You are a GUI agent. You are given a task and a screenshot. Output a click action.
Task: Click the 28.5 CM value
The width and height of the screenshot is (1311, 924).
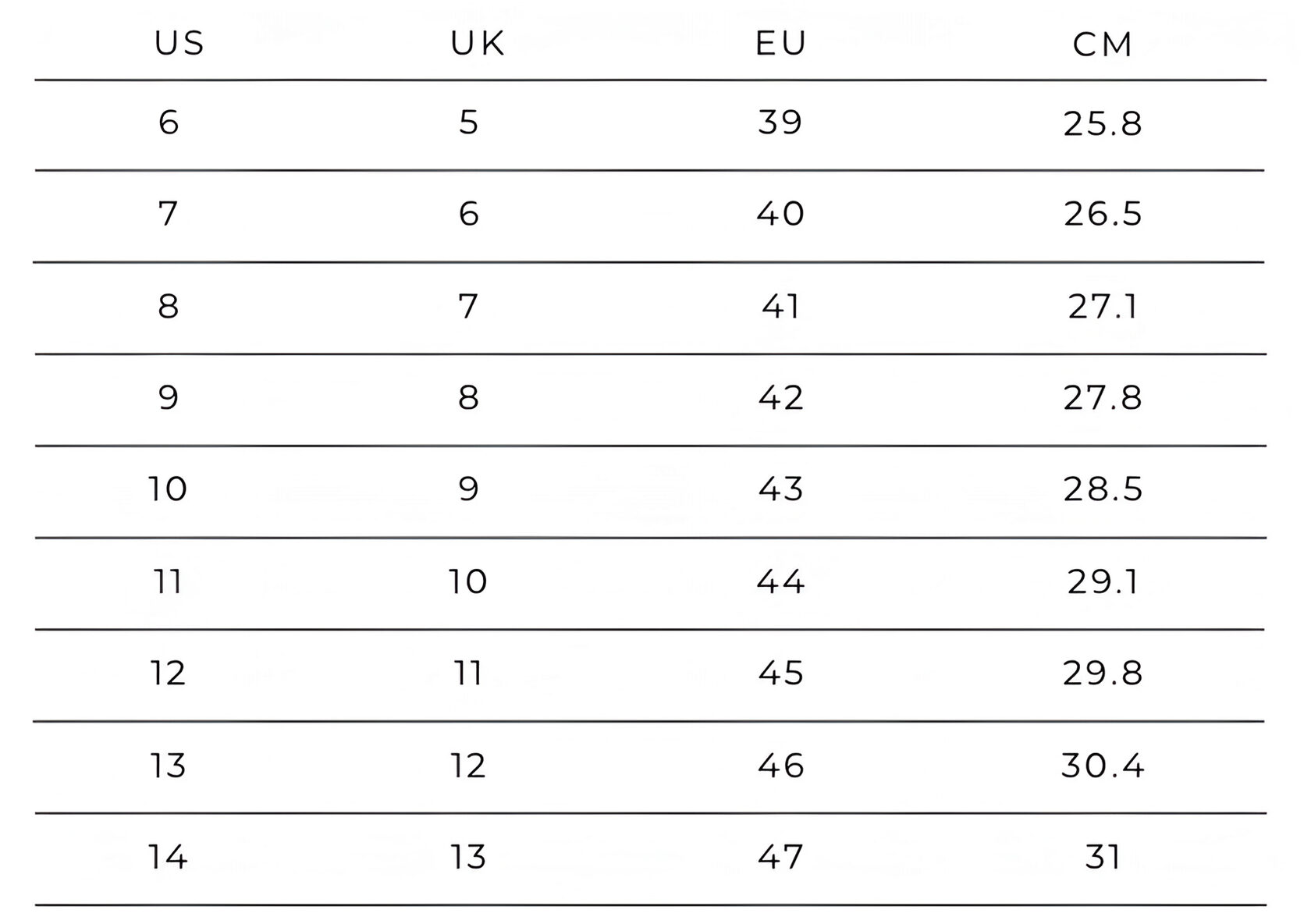[x=1102, y=489]
